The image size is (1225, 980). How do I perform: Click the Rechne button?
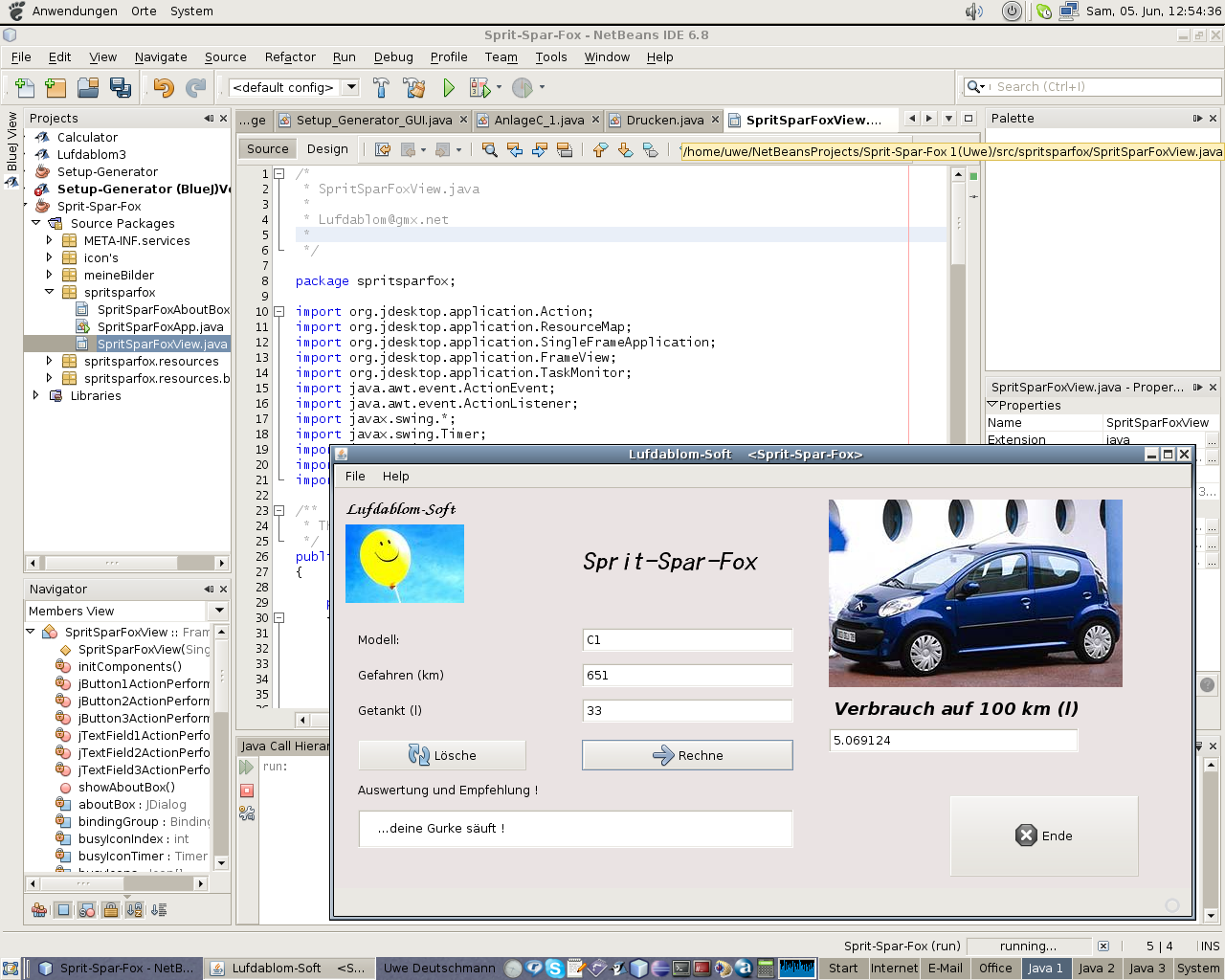coord(687,755)
